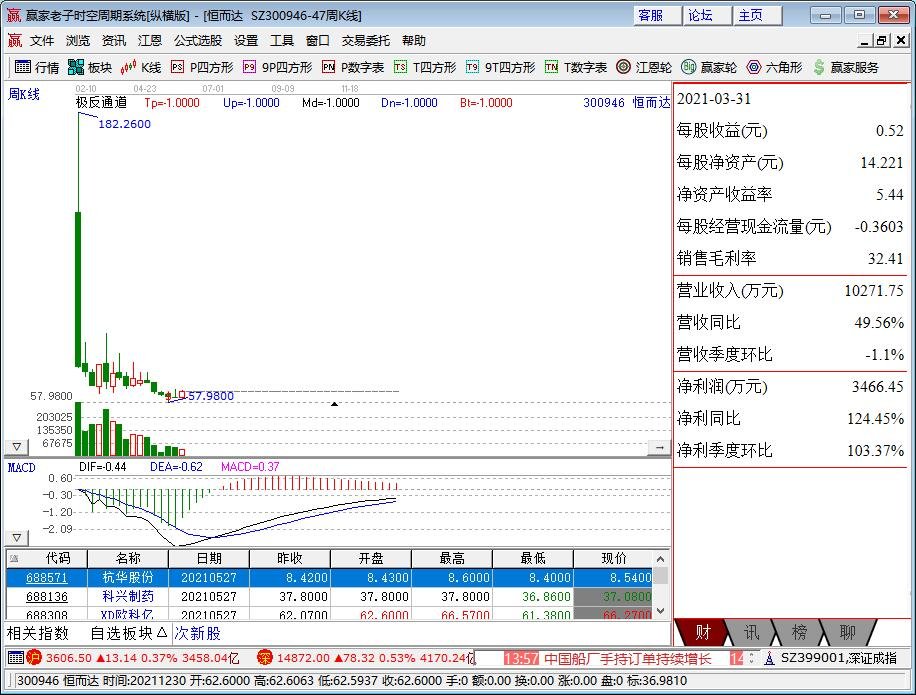
Task: Open the 六角形 hexagon tool
Action: pyautogui.click(x=775, y=67)
